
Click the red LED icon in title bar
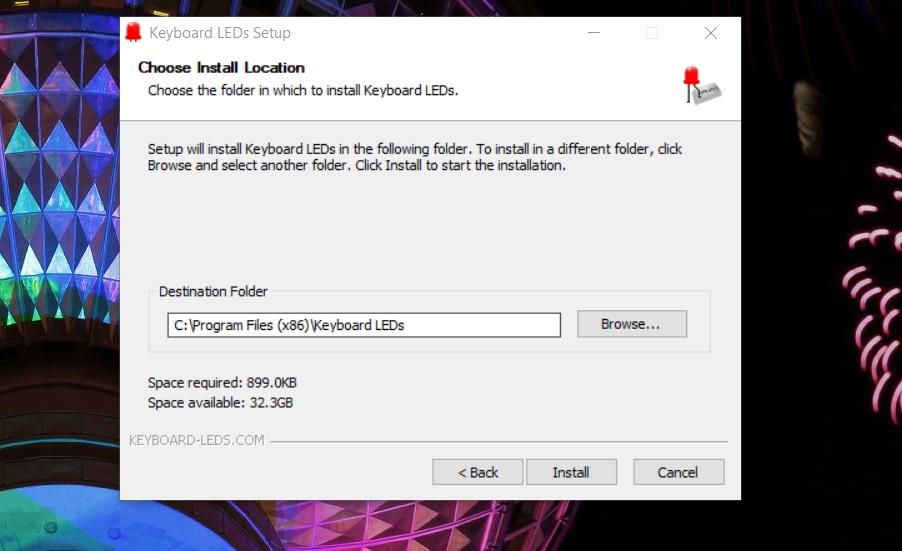click(x=133, y=33)
